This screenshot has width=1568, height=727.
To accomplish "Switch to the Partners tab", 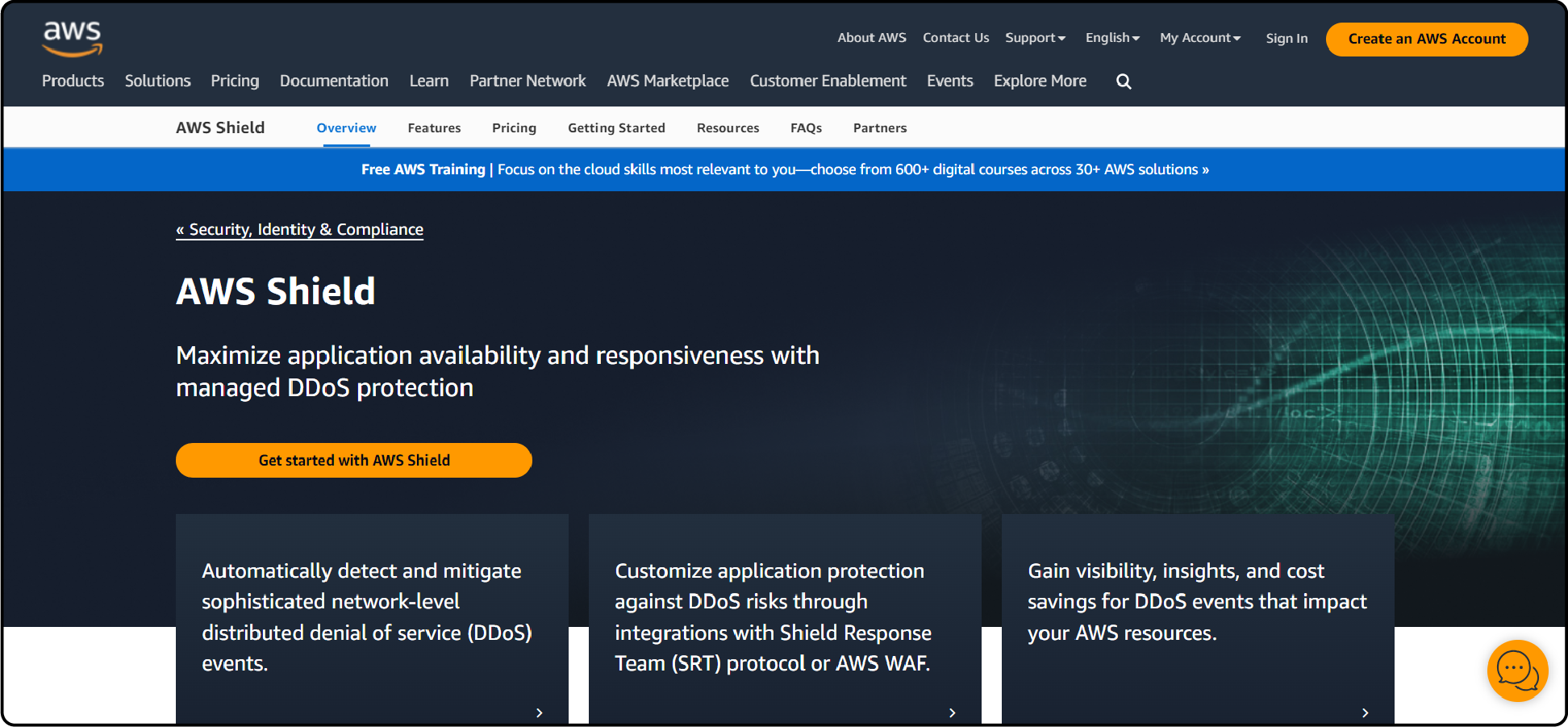I will coord(880,127).
